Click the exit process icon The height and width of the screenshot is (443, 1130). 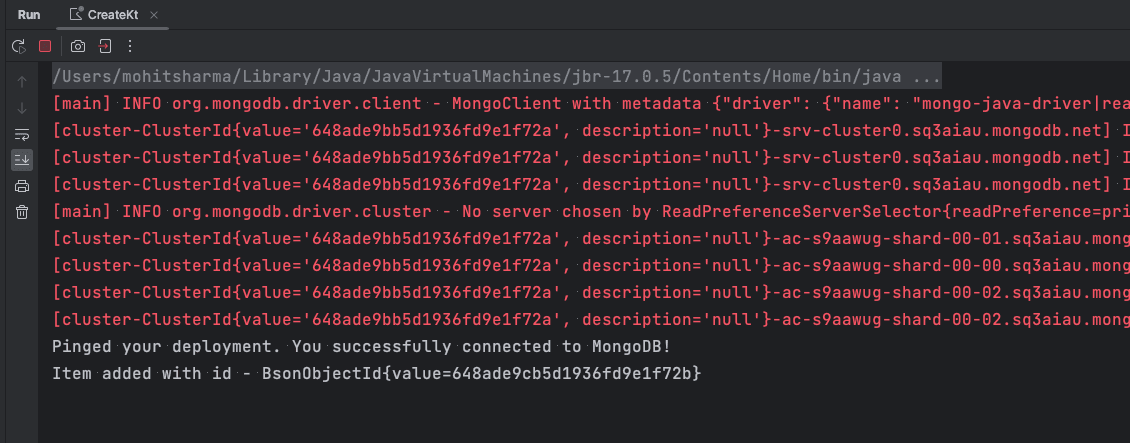pos(104,46)
